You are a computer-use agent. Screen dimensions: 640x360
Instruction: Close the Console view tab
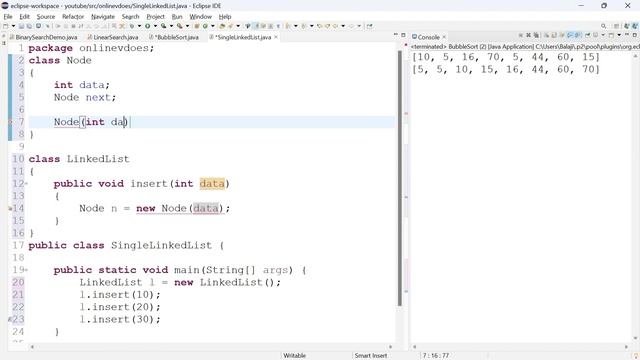[x=444, y=37]
